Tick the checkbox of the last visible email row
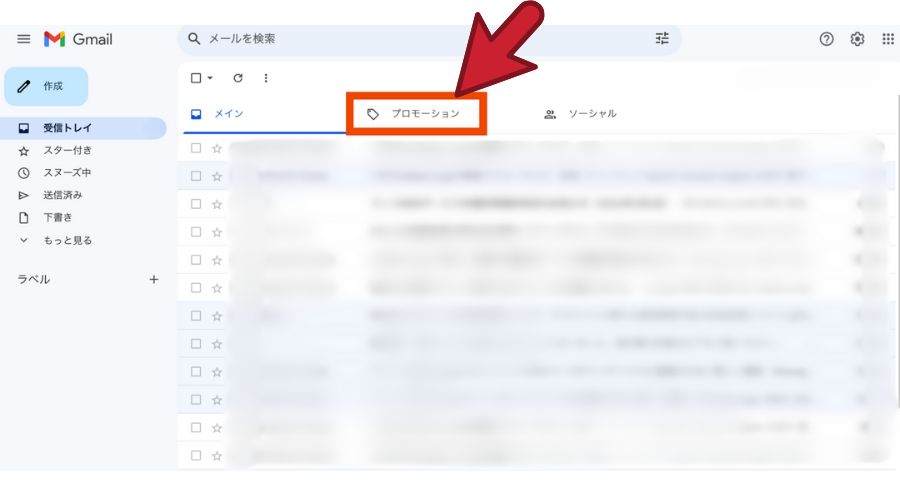Screen dimensions: 900x500 196,455
